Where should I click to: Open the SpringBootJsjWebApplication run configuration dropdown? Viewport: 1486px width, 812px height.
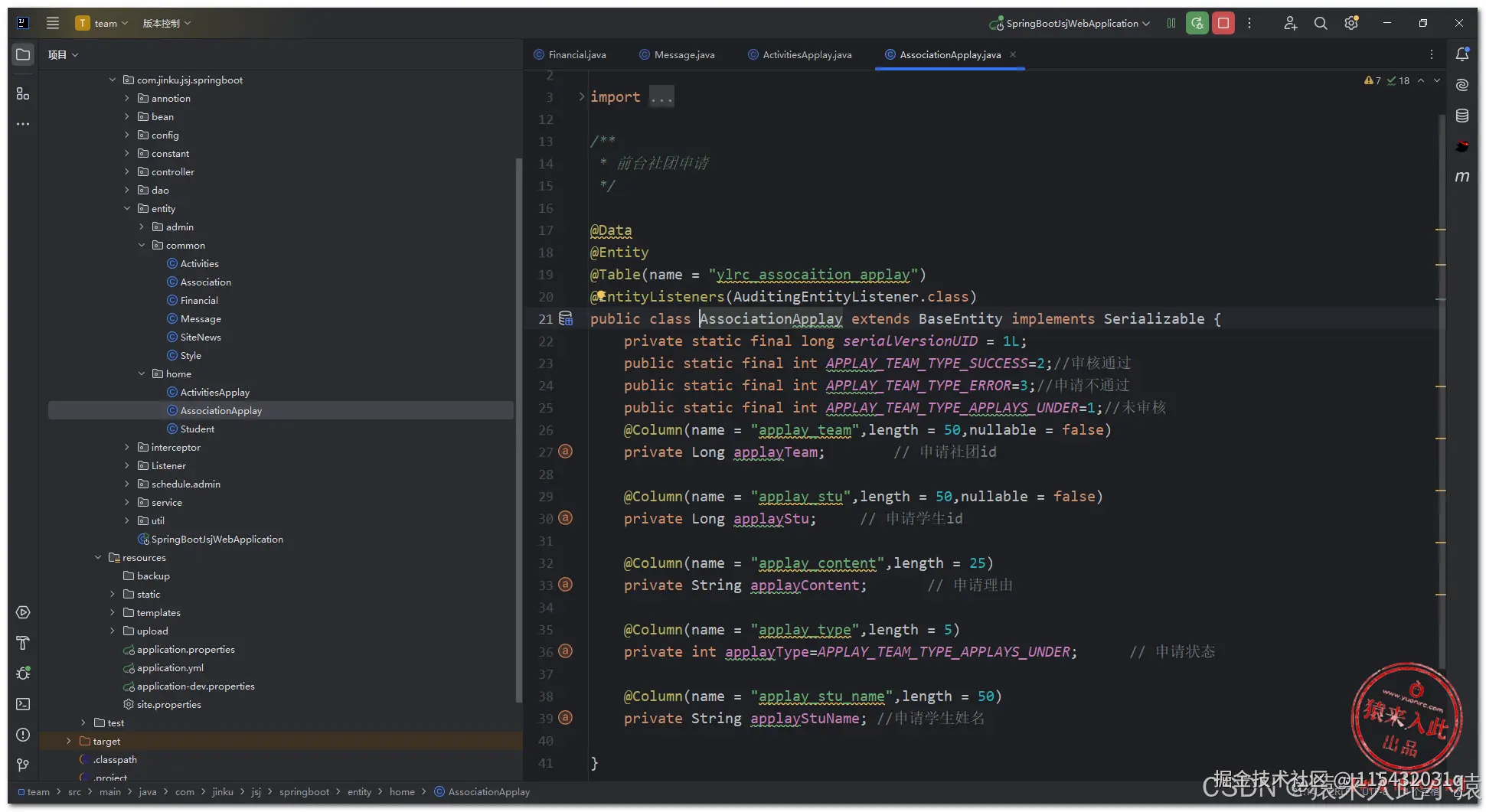[1072, 23]
